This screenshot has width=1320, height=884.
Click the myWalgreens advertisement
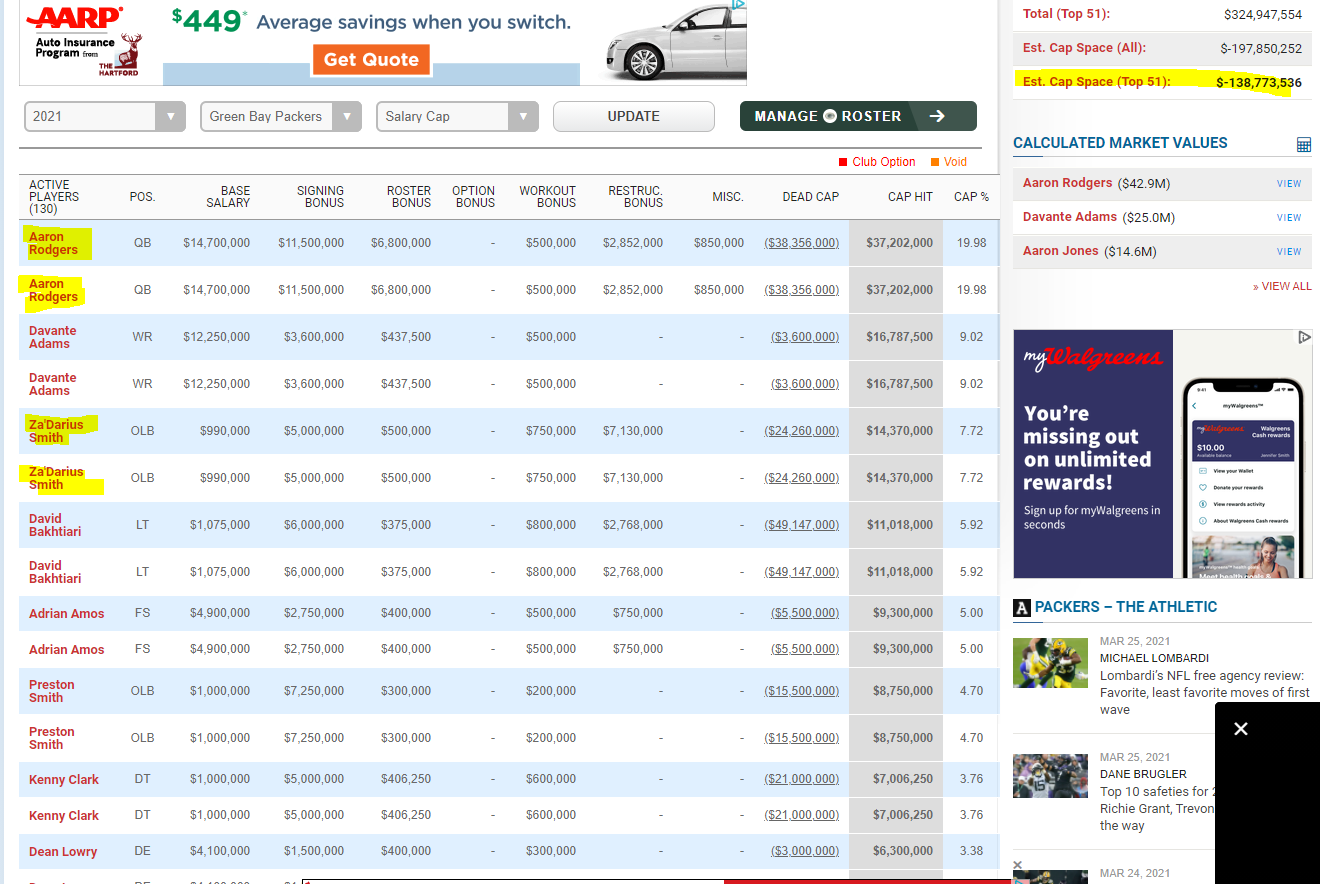coord(1162,454)
